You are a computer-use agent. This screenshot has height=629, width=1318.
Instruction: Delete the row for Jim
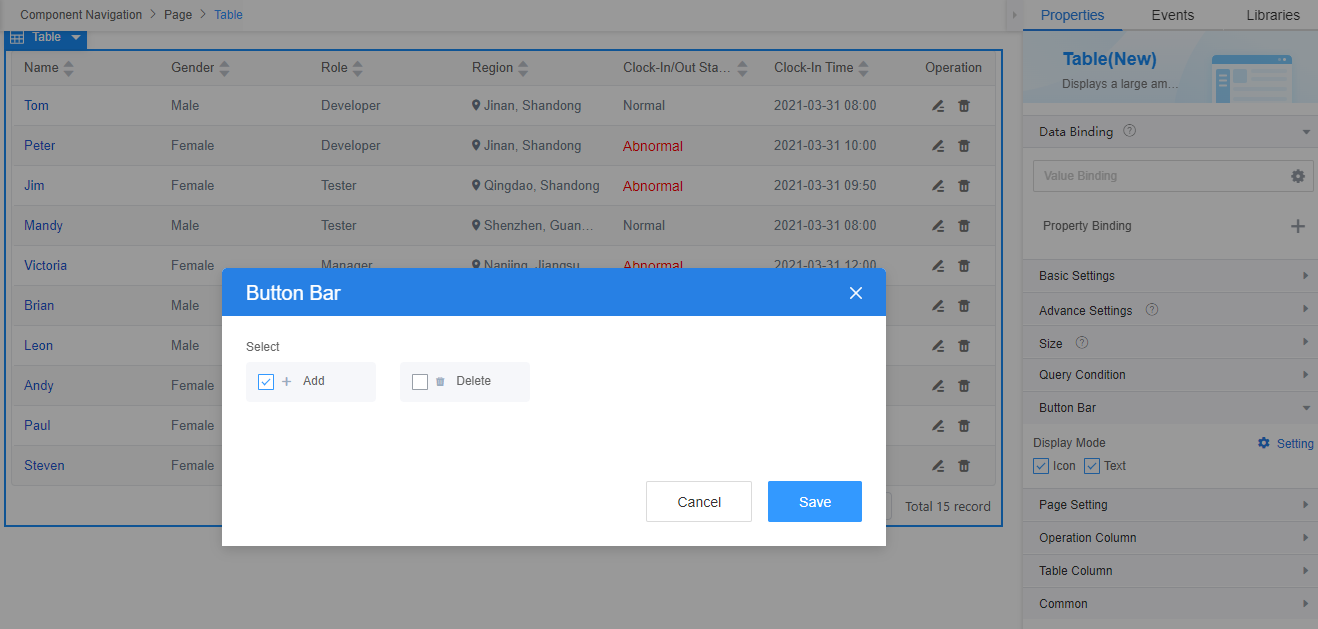point(964,186)
